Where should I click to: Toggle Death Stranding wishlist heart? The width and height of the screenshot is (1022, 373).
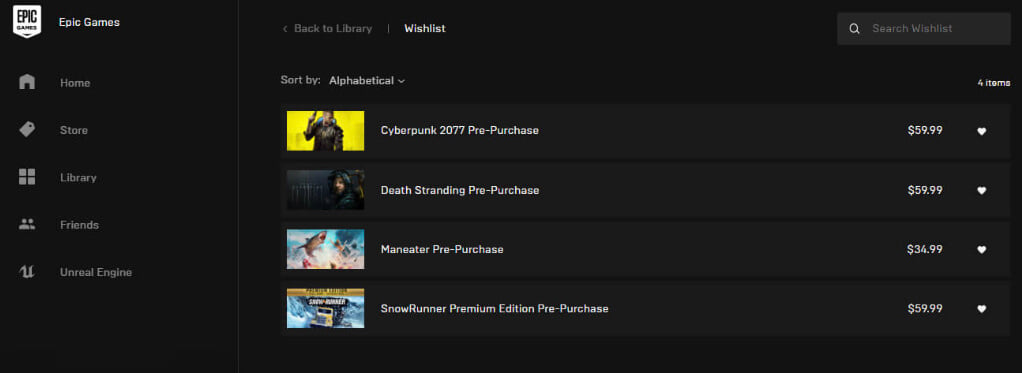982,190
